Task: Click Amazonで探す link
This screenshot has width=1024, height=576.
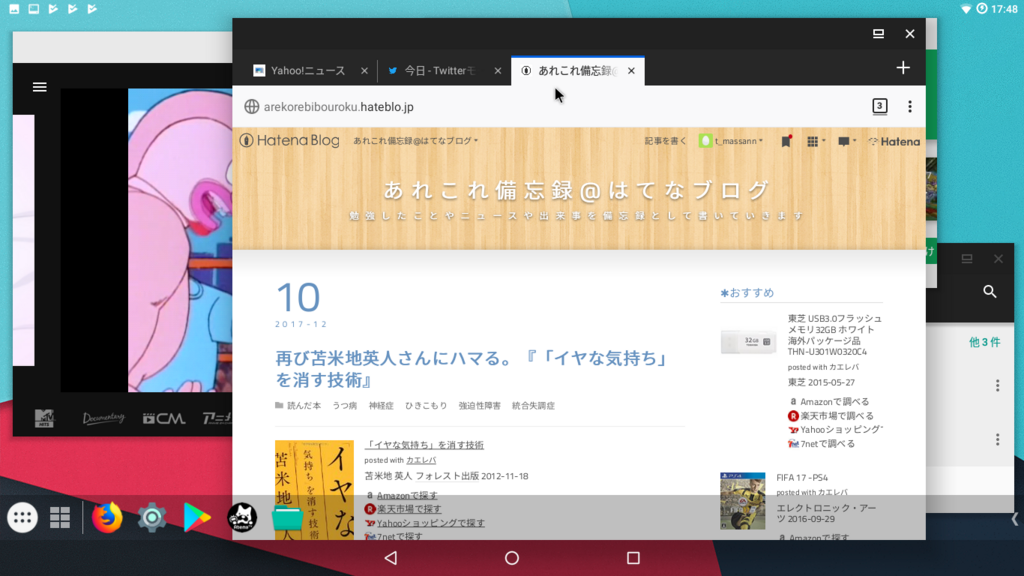Action: point(407,495)
